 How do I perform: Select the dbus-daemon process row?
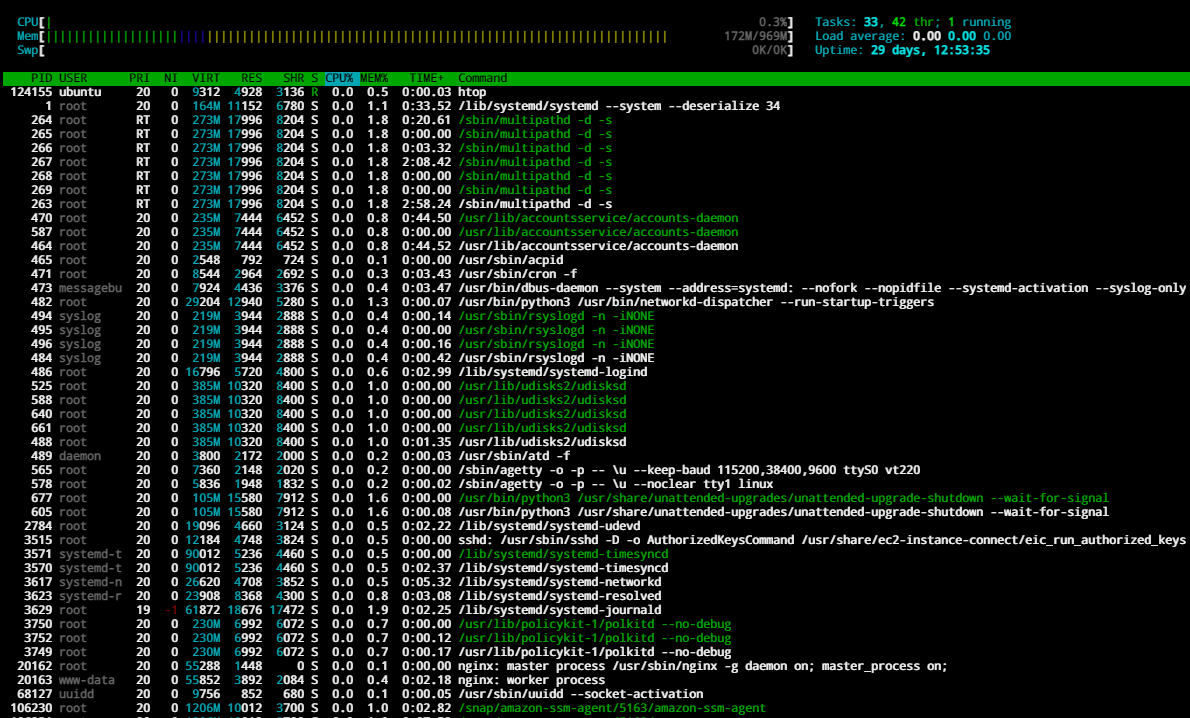coord(595,288)
